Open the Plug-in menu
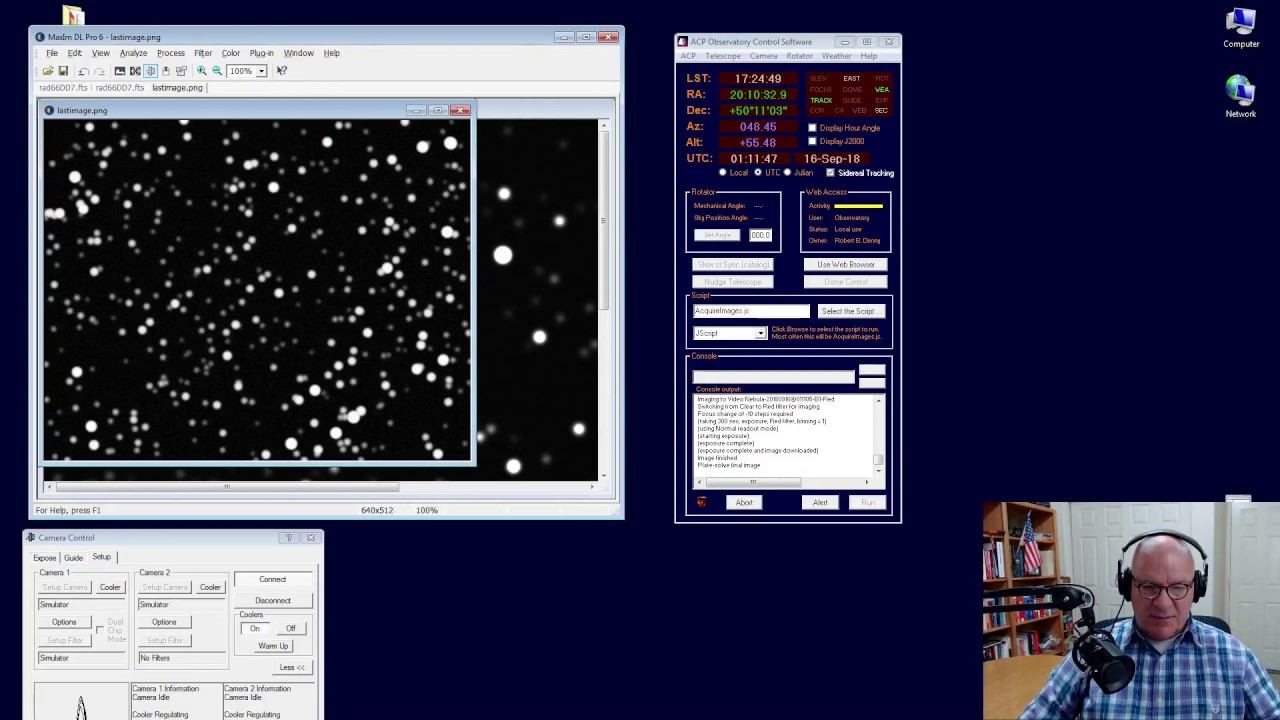The width and height of the screenshot is (1280, 720). pos(261,53)
